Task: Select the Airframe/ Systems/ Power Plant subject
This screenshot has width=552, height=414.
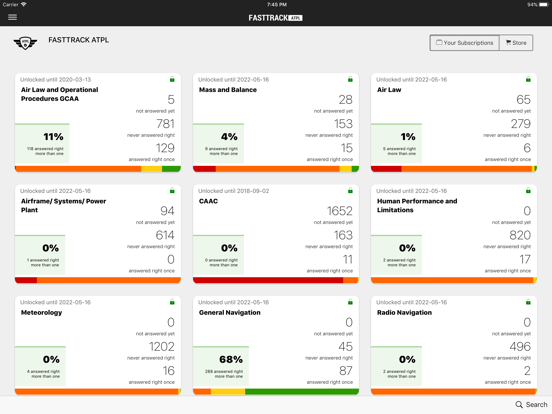Action: click(x=63, y=206)
